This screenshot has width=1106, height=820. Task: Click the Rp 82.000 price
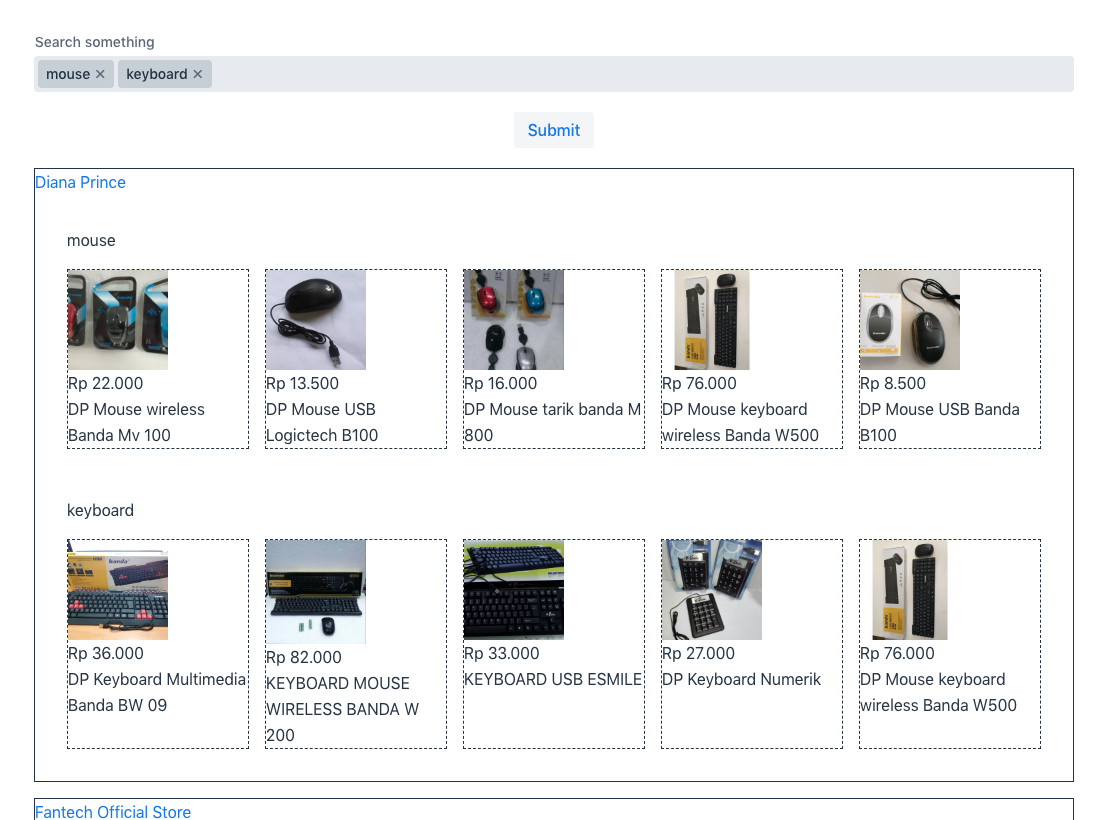[303, 657]
